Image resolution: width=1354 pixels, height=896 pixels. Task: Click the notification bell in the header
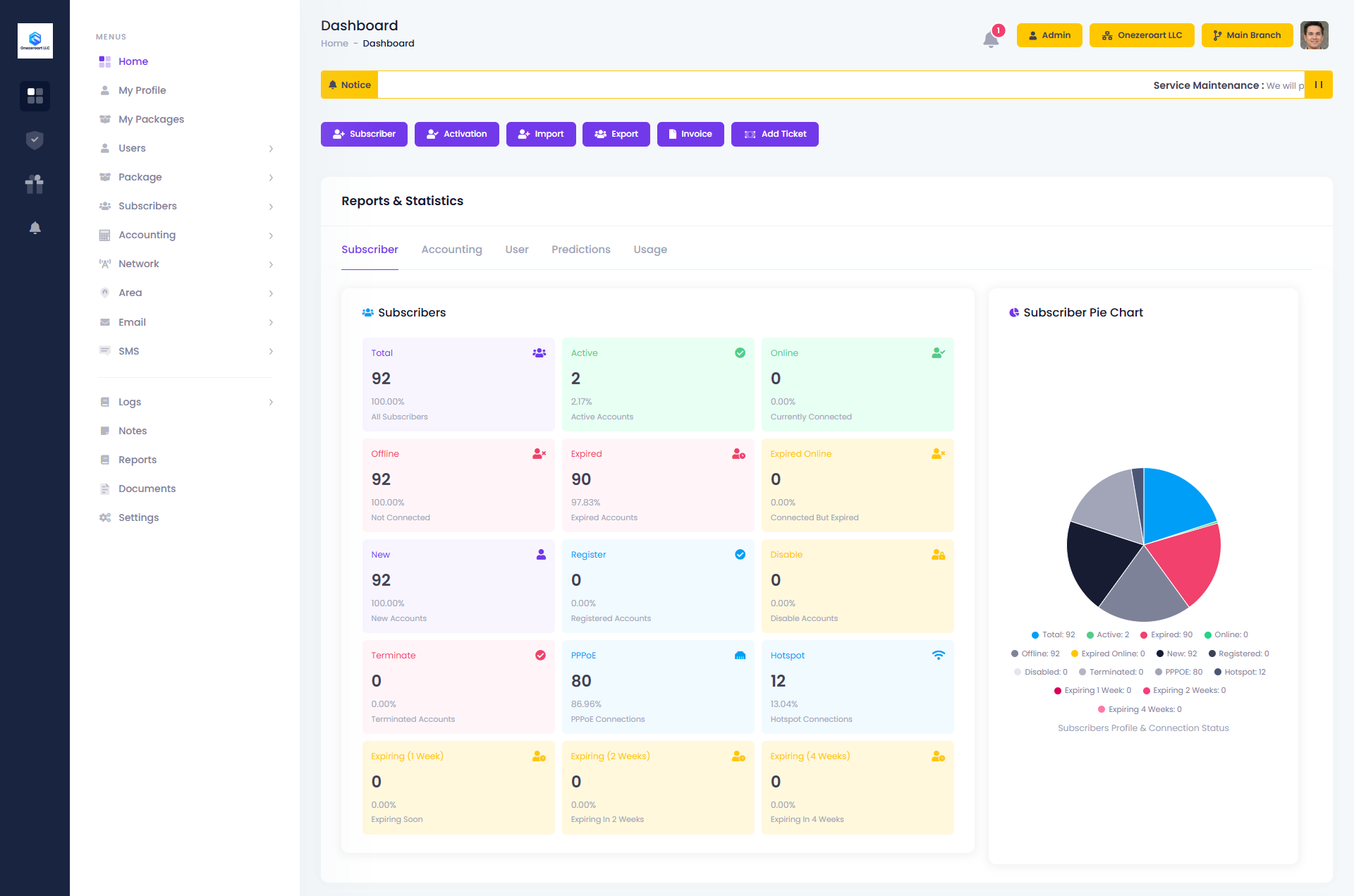pyautogui.click(x=991, y=39)
